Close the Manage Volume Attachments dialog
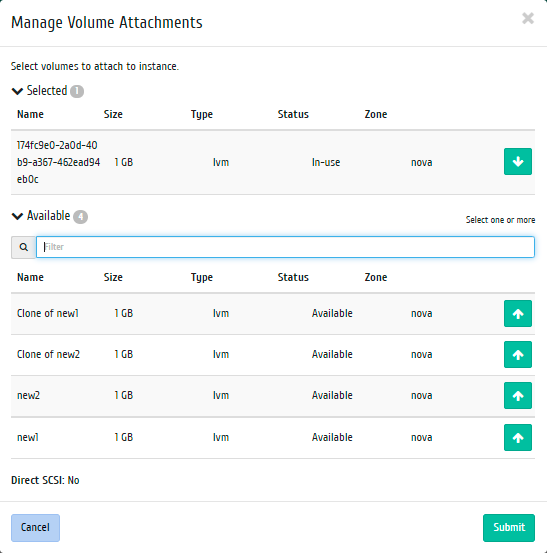Viewport: 547px width, 553px height. [x=528, y=18]
